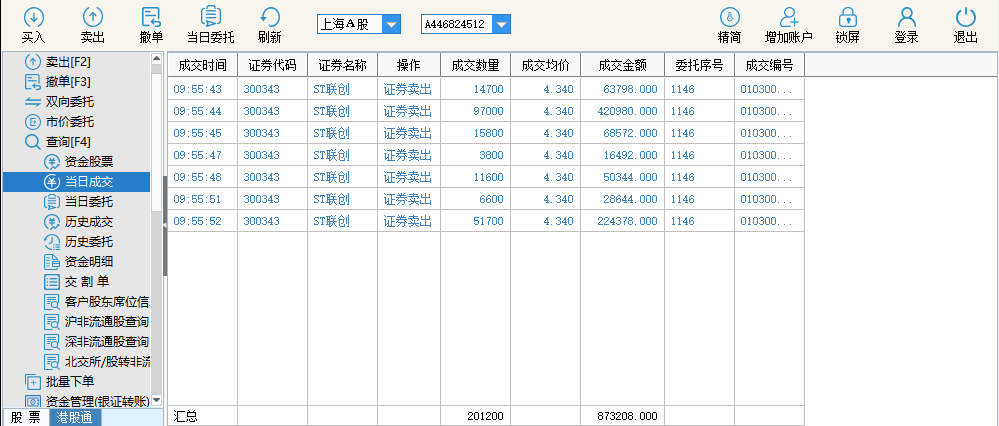Open 历史成交 query item
The width and height of the screenshot is (999, 426).
[x=76, y=222]
